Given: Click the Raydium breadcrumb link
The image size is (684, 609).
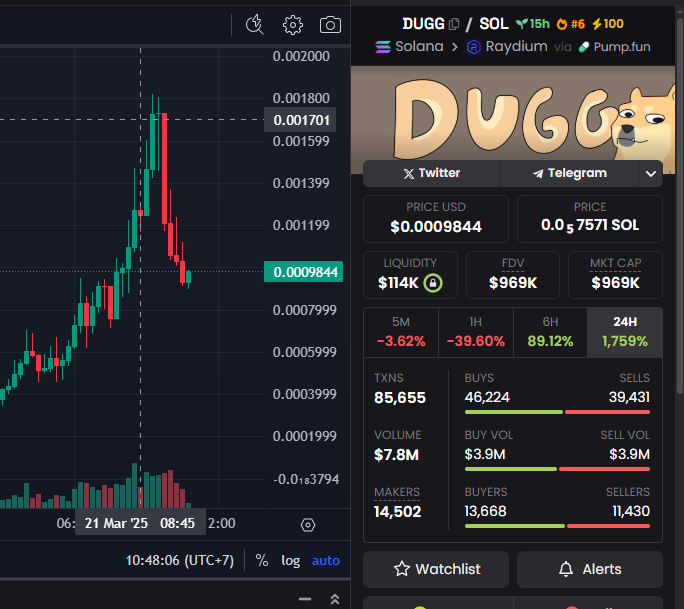Looking at the screenshot, I should [x=507, y=47].
